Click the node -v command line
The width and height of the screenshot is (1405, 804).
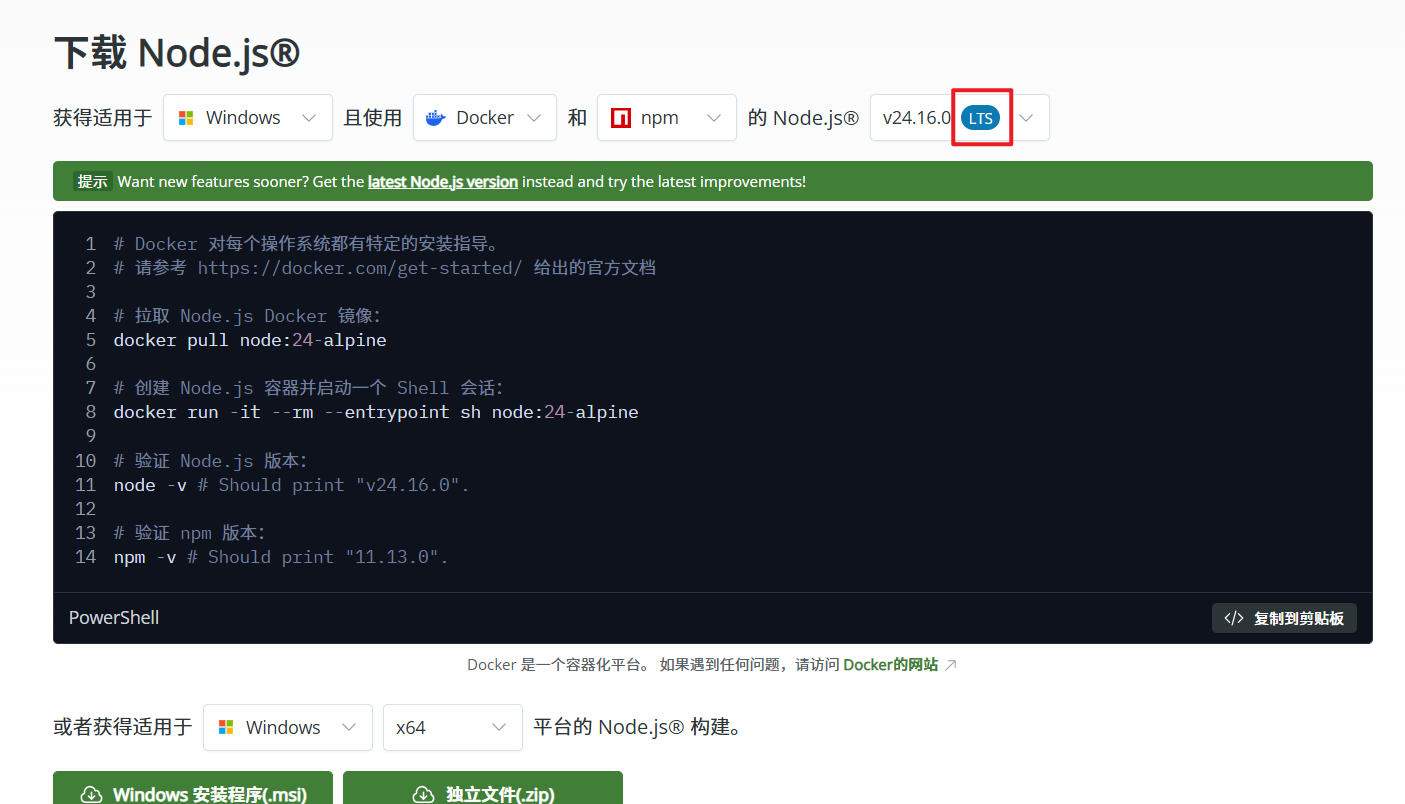tap(292, 485)
